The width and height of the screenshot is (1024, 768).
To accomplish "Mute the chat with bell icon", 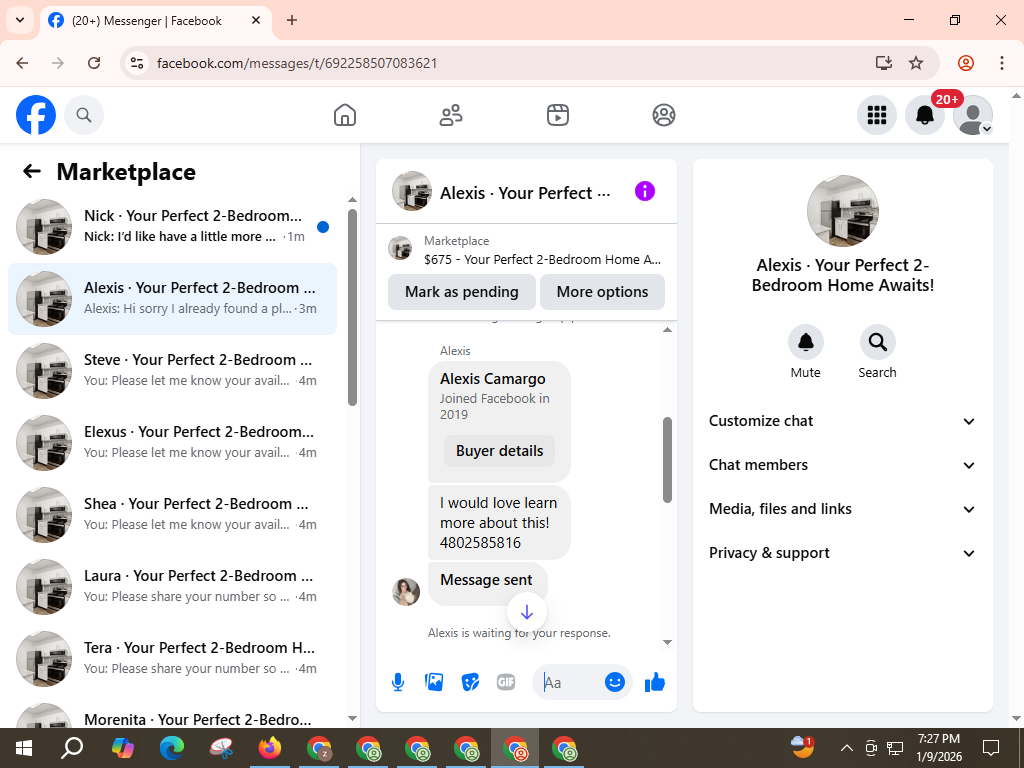I will pos(806,342).
